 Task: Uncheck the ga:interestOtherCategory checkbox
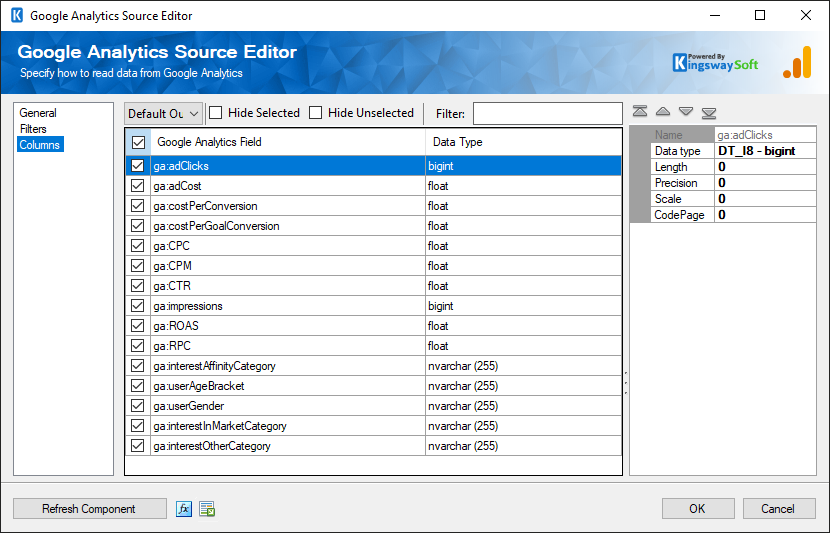pos(138,446)
